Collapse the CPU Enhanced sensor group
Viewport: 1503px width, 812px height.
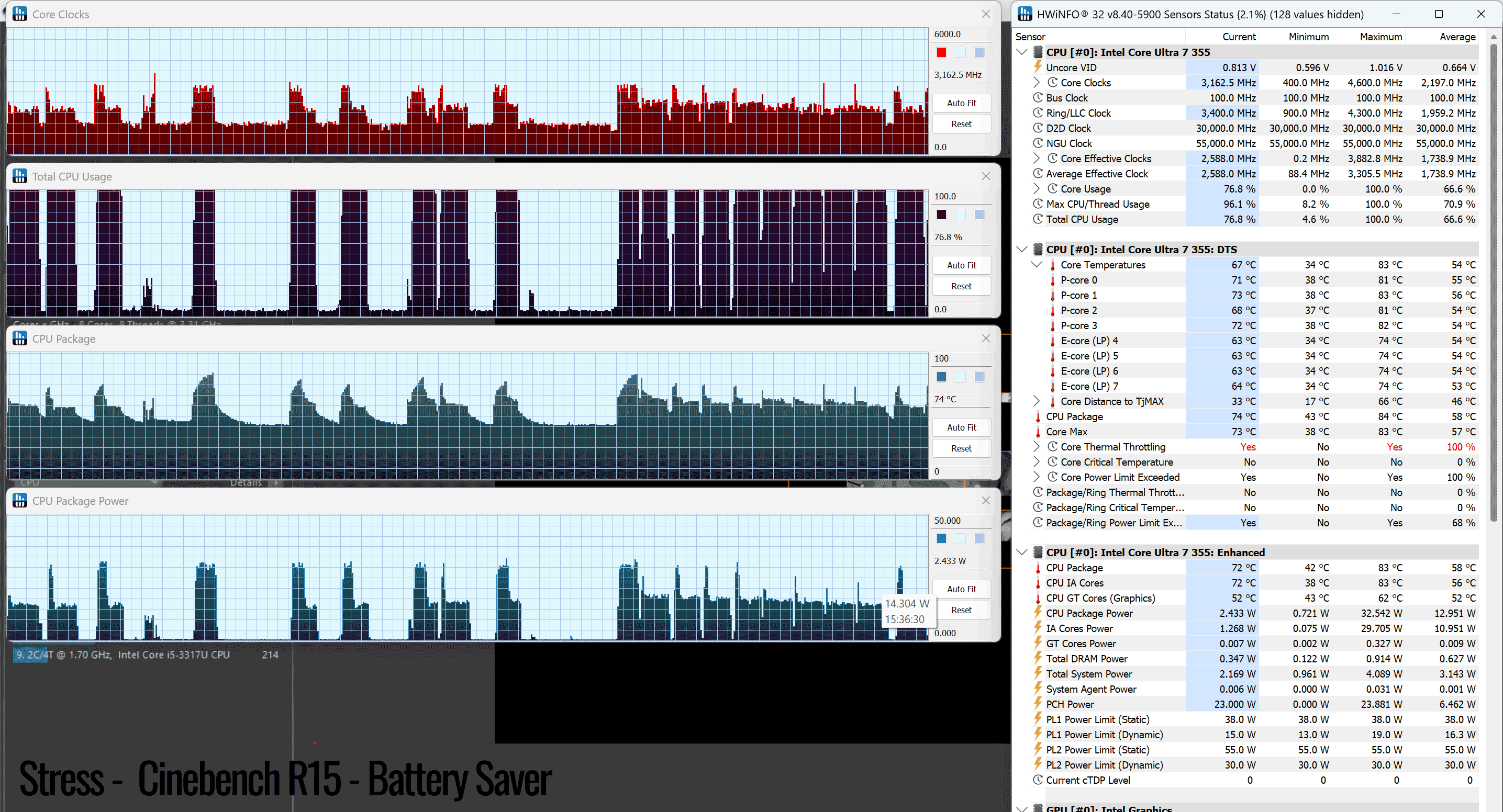click(x=1022, y=552)
